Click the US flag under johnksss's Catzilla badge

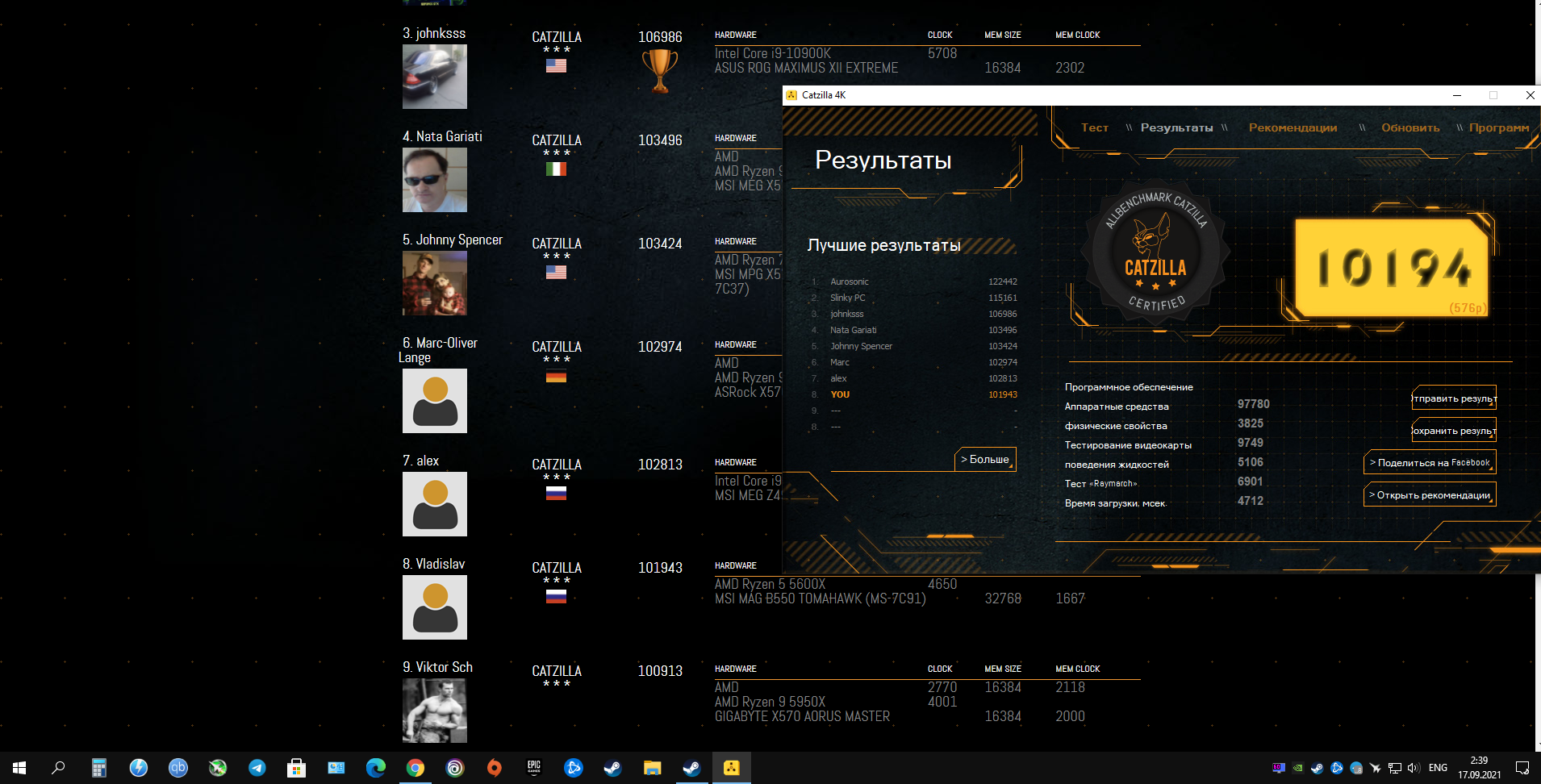[556, 66]
